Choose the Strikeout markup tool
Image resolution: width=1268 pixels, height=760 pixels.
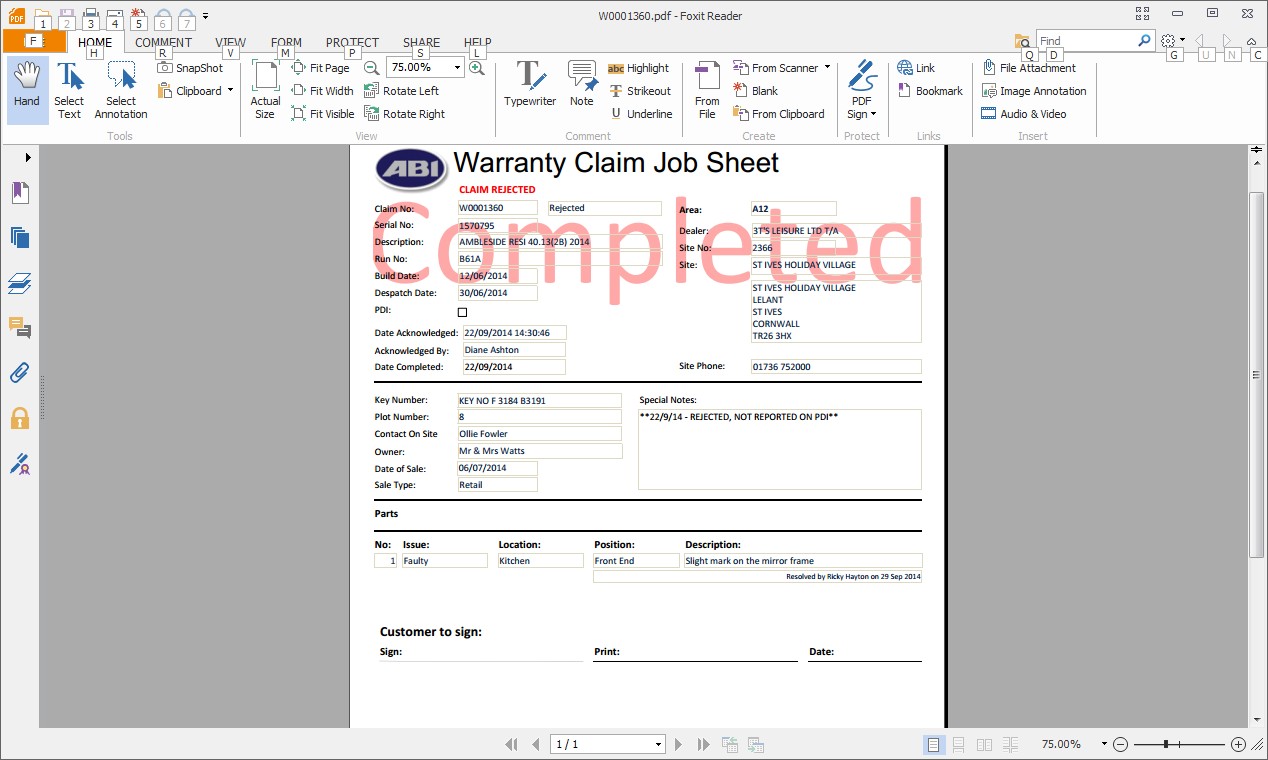[x=640, y=91]
